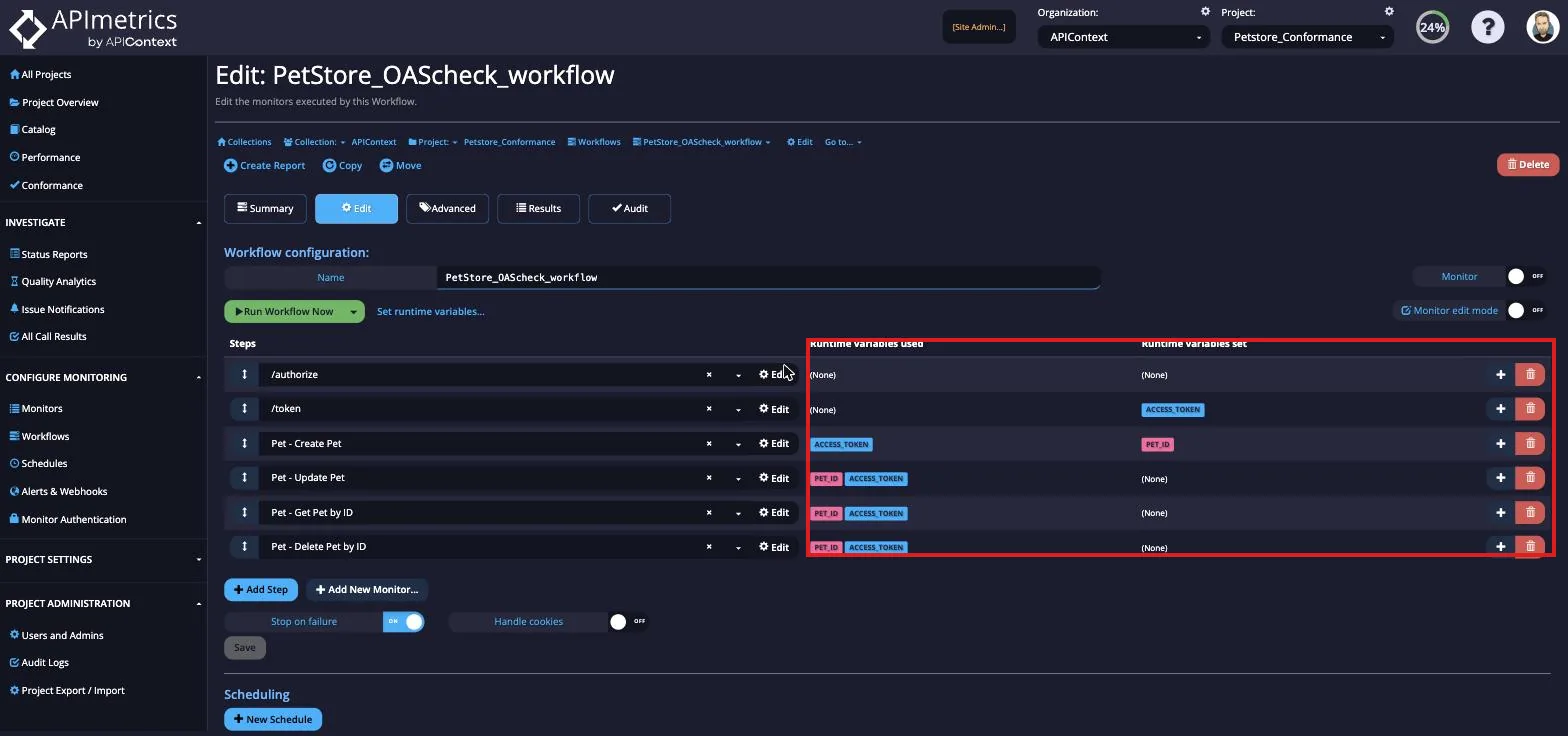Add a step after Pet - Create Pet
Image resolution: width=1568 pixels, height=736 pixels.
click(x=1500, y=443)
